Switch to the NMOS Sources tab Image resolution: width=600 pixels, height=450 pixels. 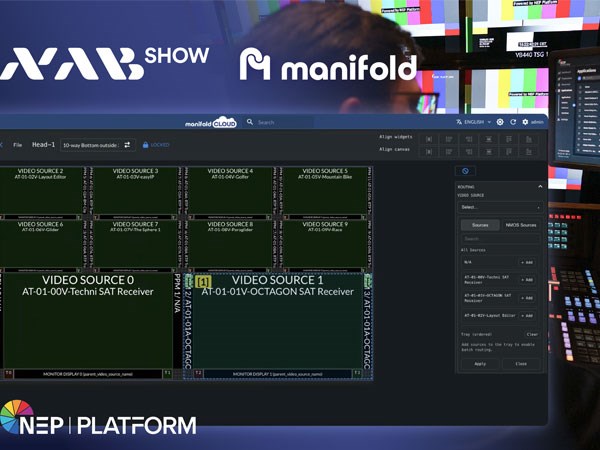coord(522,225)
